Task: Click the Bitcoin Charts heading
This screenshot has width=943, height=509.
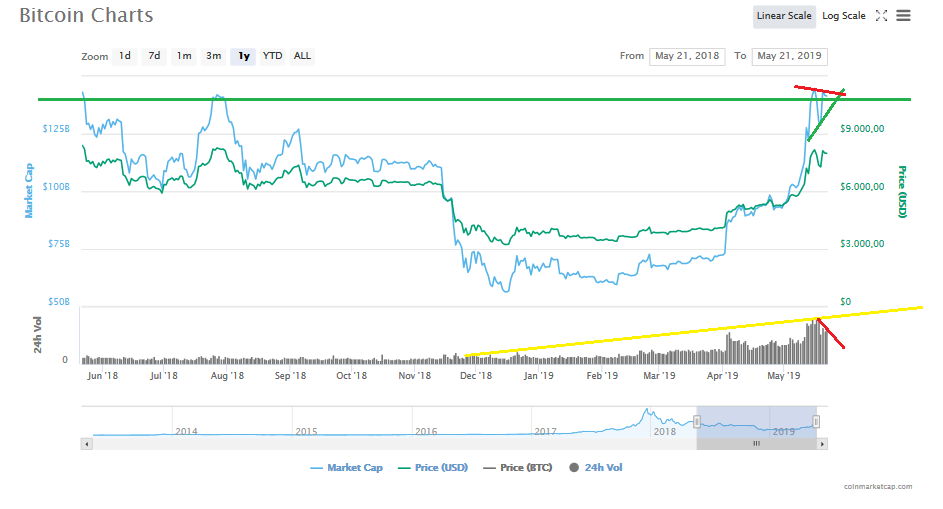Action: 86,15
